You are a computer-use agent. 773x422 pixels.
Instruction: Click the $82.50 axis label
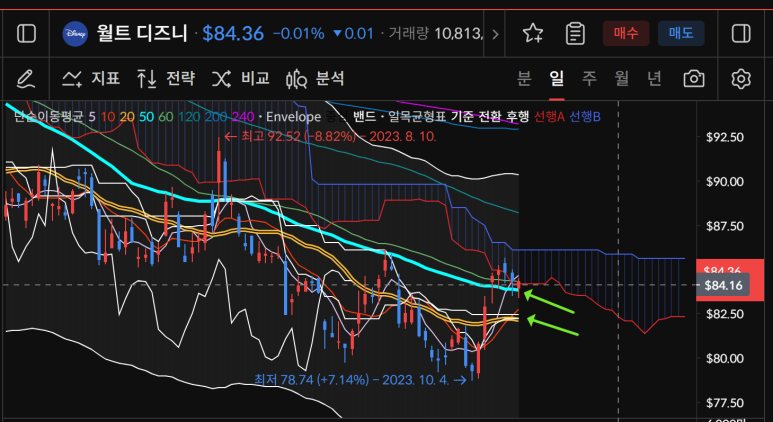point(725,314)
